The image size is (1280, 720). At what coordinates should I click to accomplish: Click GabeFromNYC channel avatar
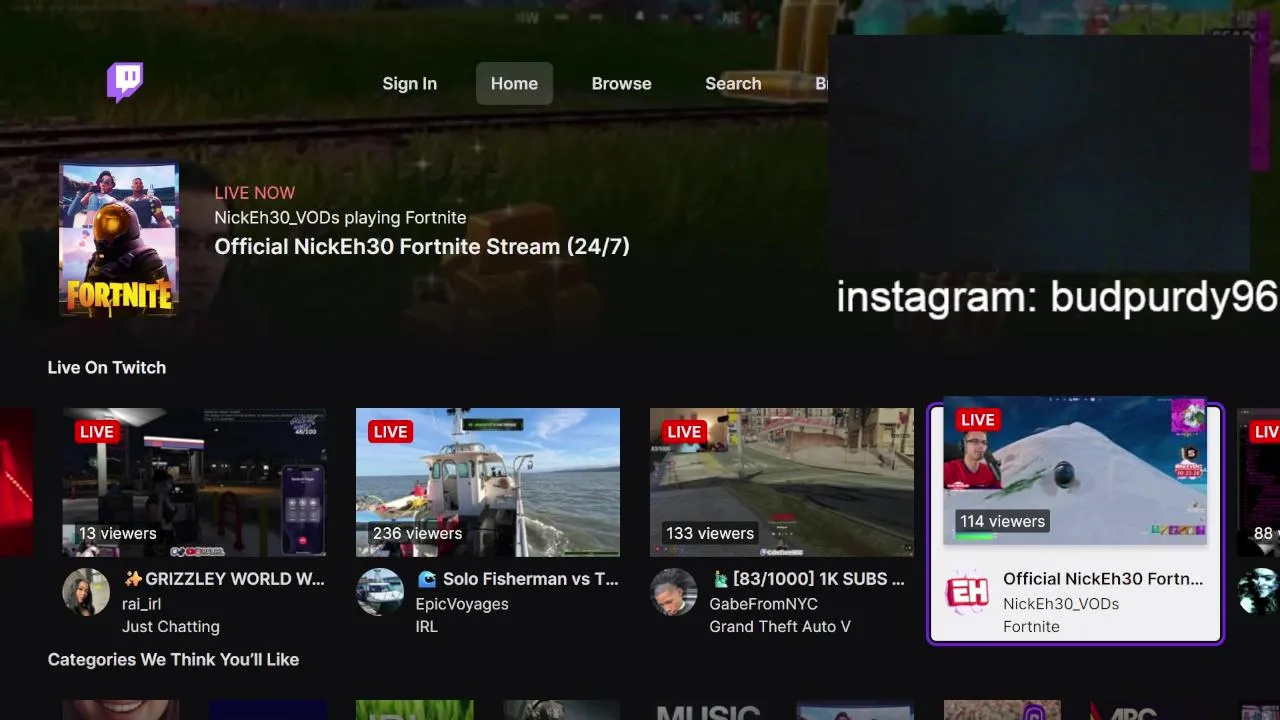674,592
